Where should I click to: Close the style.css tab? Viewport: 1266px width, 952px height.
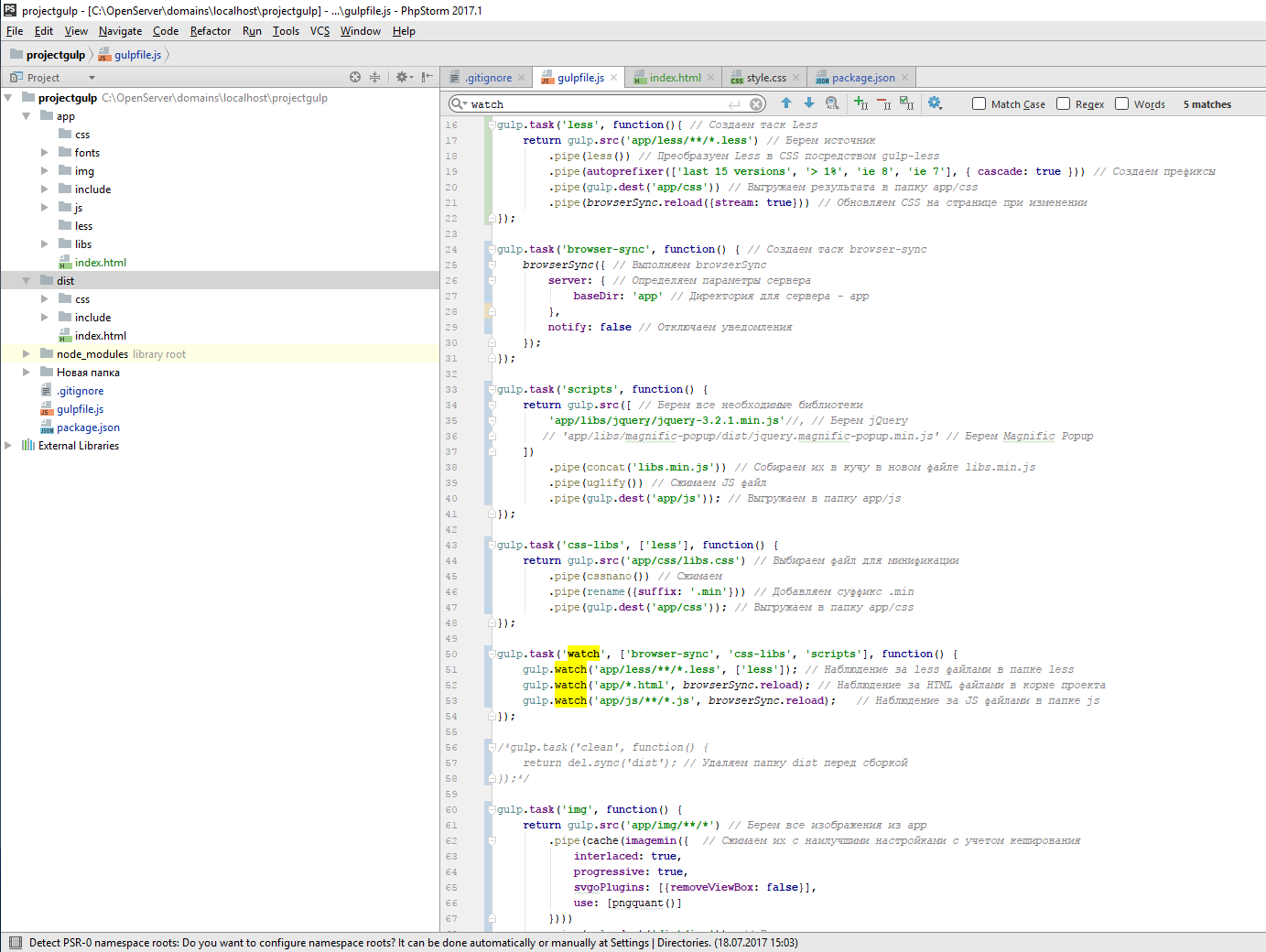pos(796,78)
